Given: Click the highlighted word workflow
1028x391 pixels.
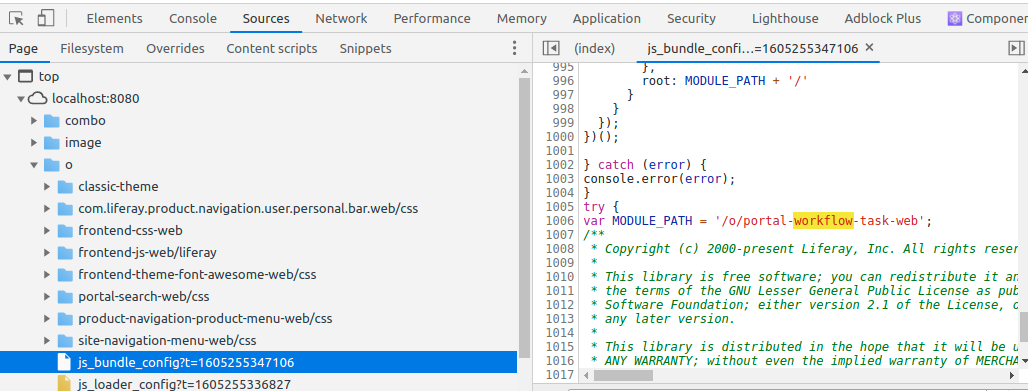Looking at the screenshot, I should 823,221.
